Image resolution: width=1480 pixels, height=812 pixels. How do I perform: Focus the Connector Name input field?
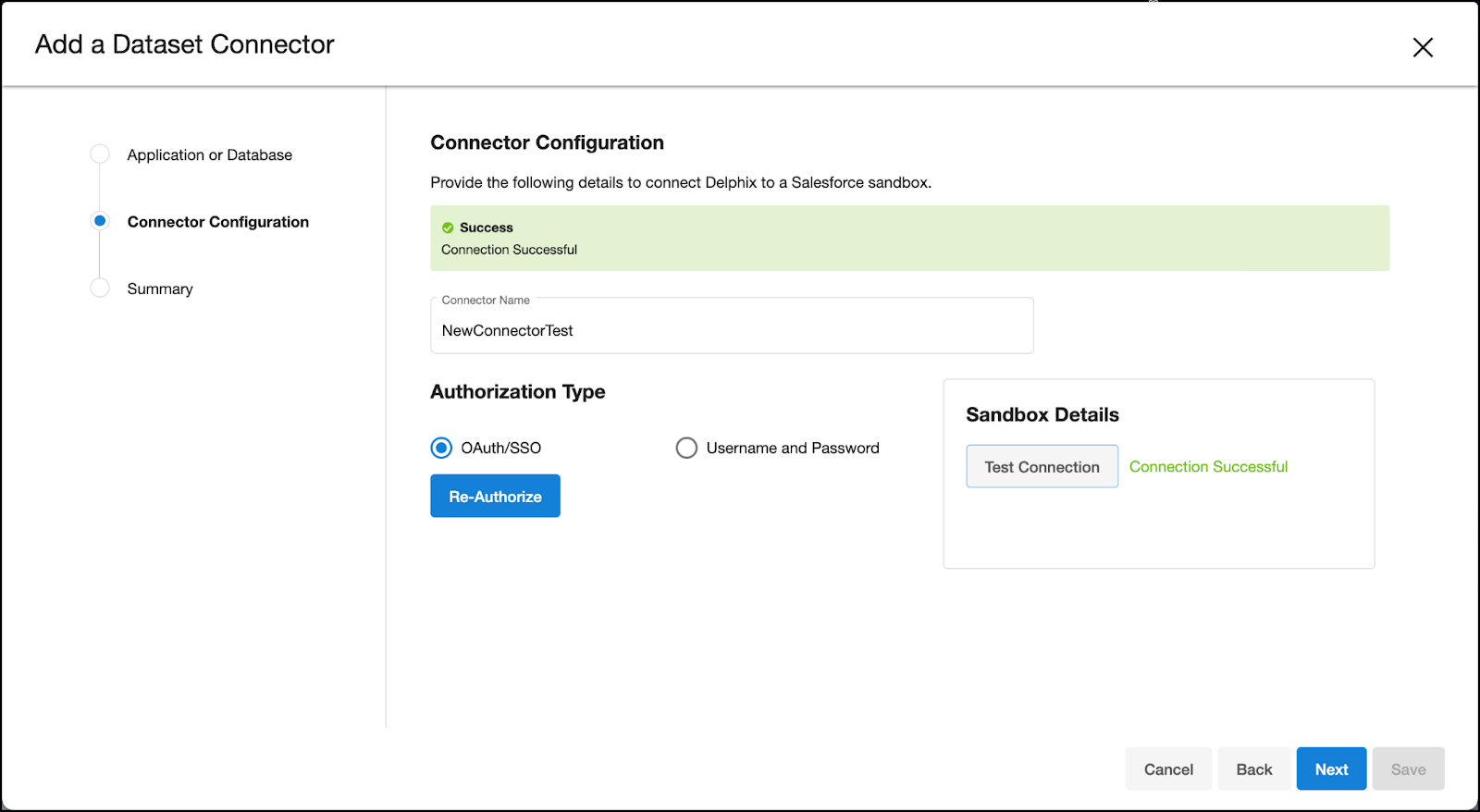(x=731, y=330)
